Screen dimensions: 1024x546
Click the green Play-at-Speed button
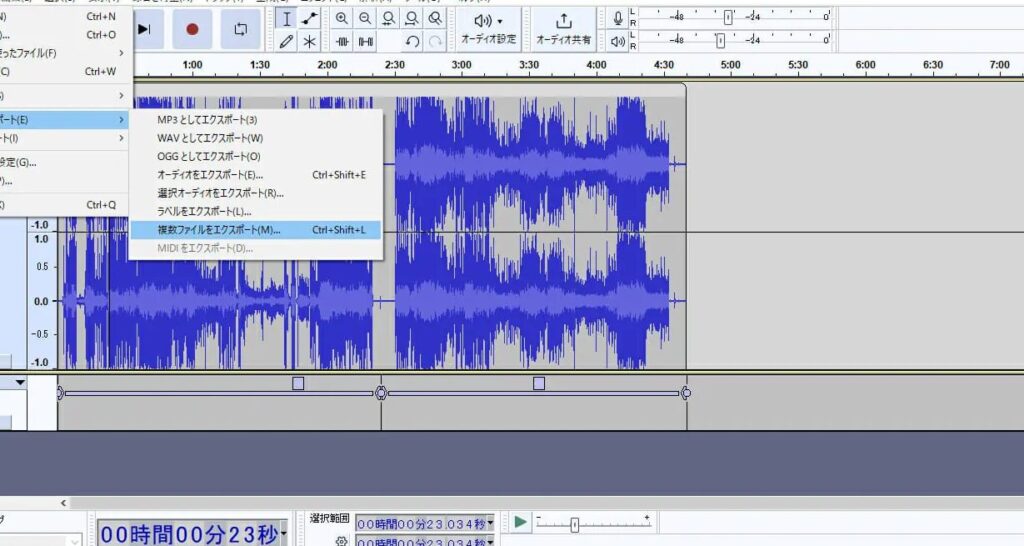coord(520,522)
